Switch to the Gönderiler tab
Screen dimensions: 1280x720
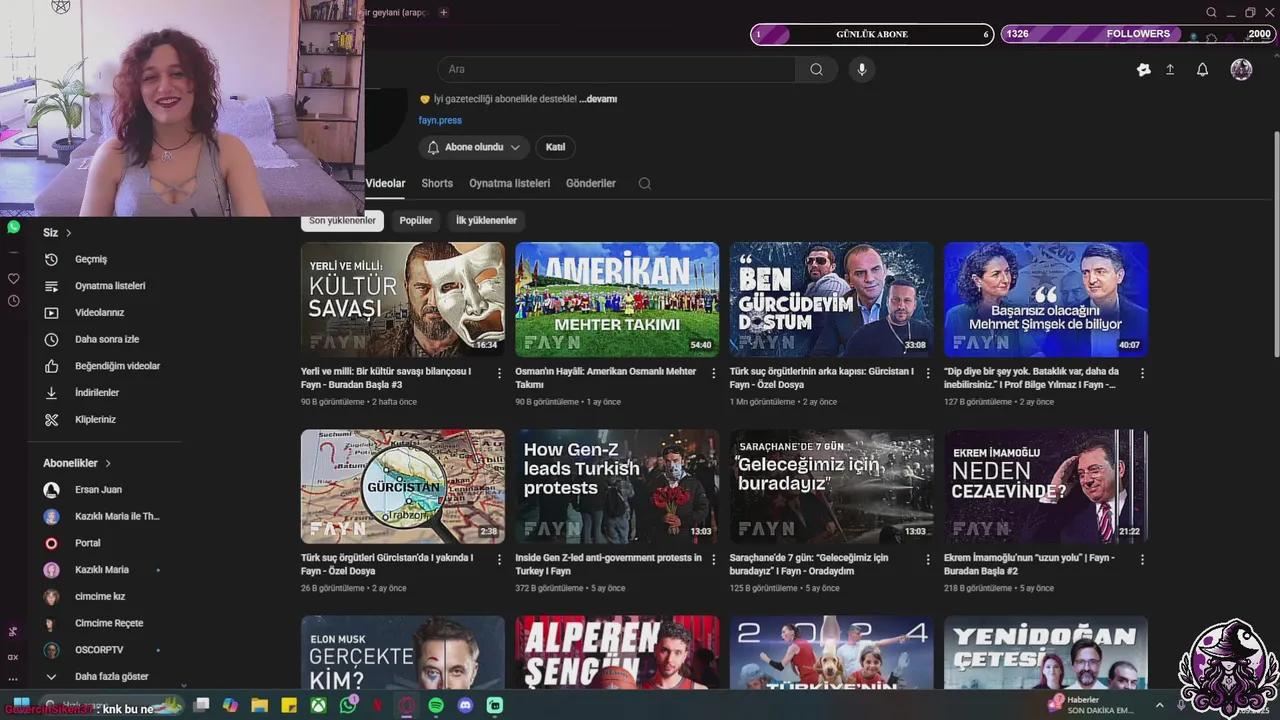(x=591, y=183)
